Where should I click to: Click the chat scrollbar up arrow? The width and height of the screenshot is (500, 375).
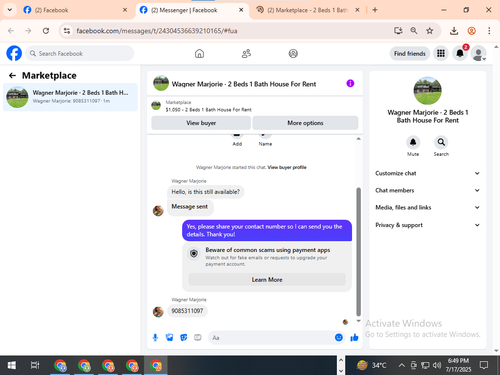358,139
